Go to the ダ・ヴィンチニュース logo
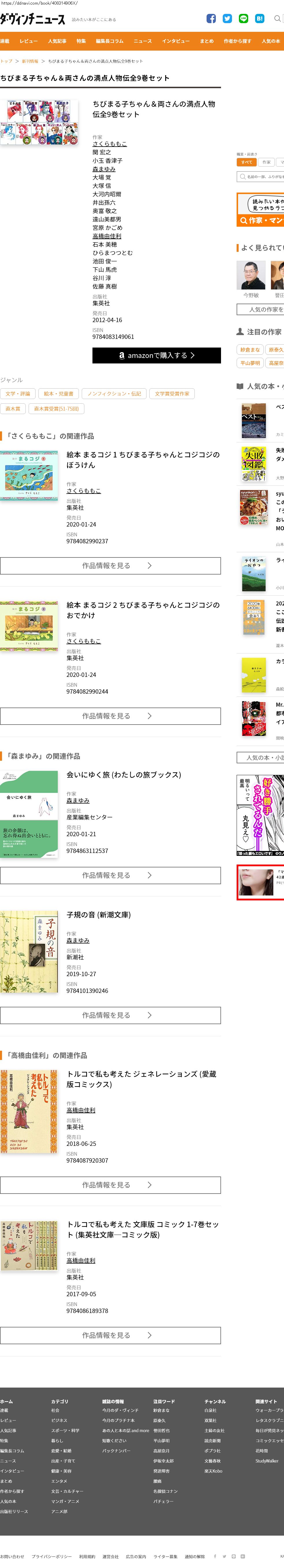 pyautogui.click(x=32, y=19)
